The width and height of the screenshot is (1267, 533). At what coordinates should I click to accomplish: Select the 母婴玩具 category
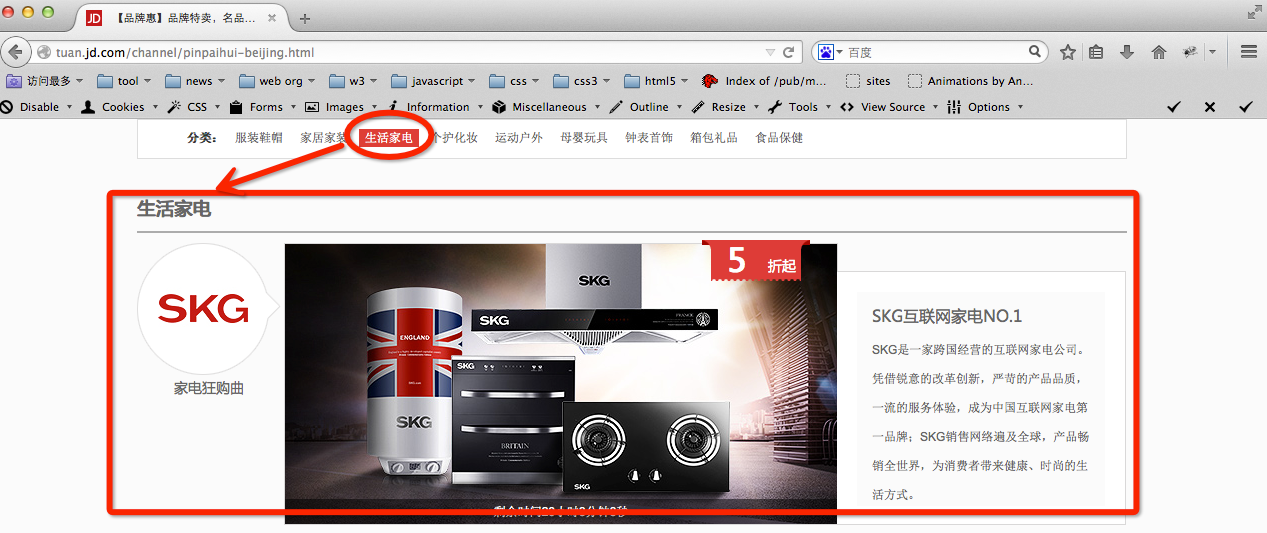pos(584,138)
